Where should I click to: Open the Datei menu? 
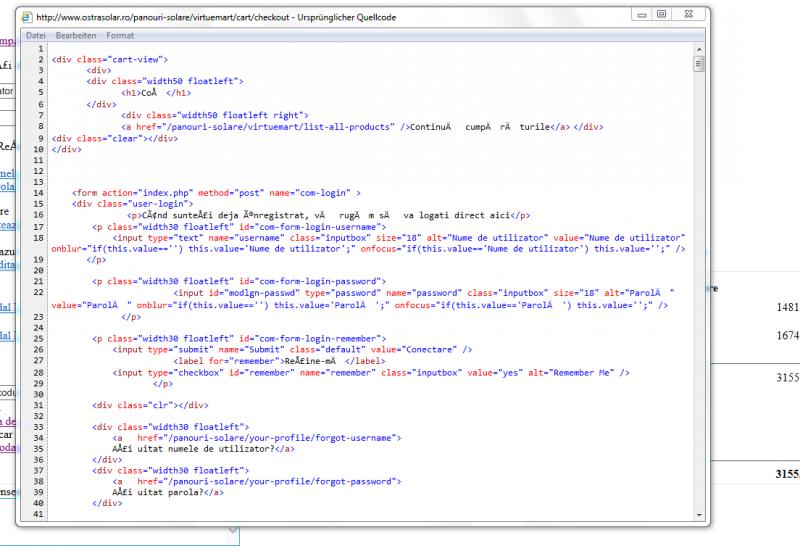coord(36,35)
